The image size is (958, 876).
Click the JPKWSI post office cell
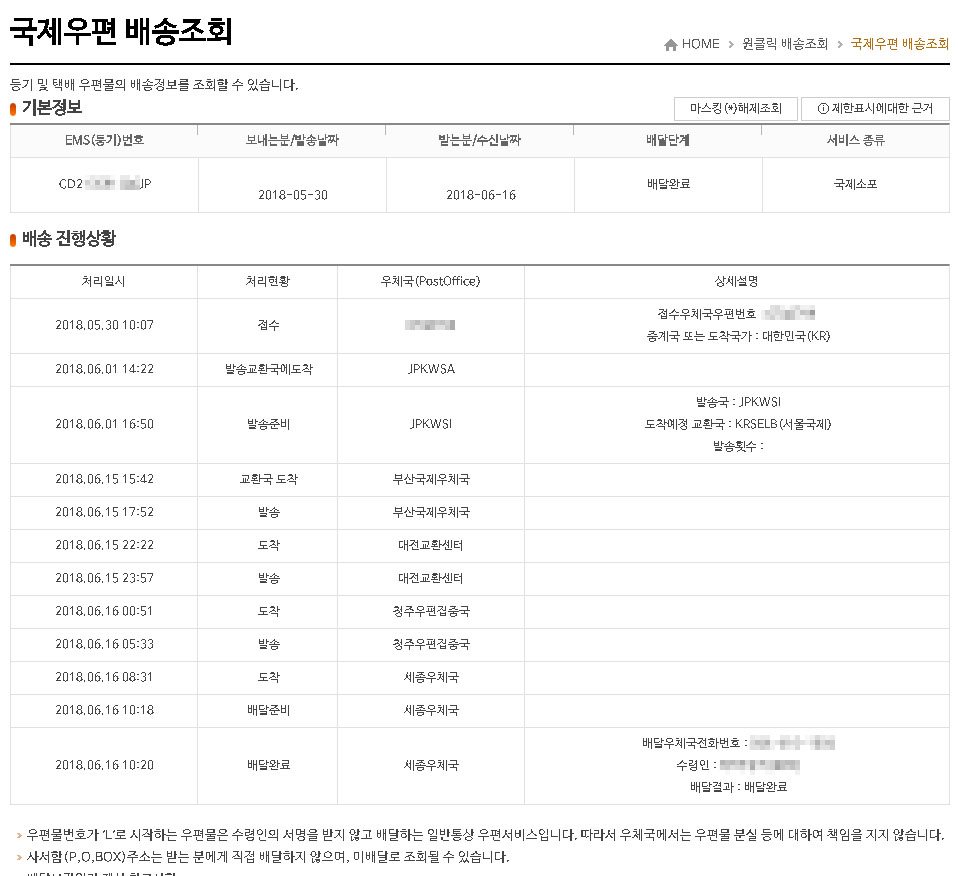pyautogui.click(x=431, y=425)
